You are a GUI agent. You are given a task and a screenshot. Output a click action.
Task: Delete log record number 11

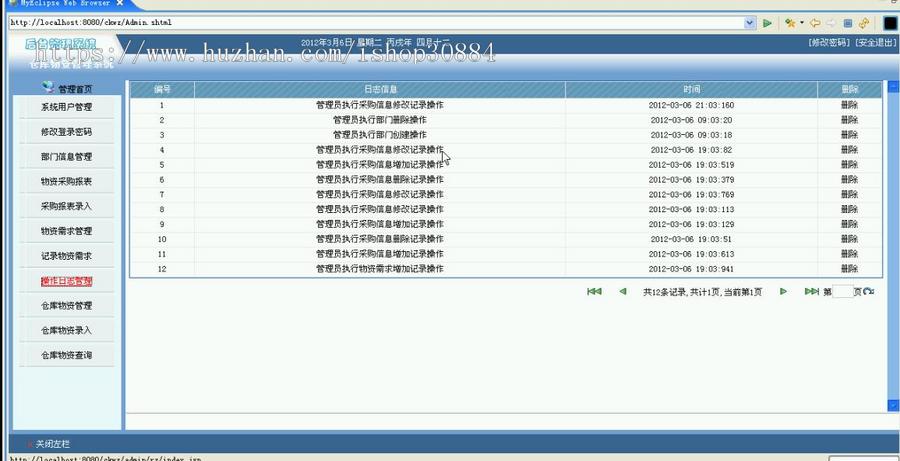tap(849, 254)
